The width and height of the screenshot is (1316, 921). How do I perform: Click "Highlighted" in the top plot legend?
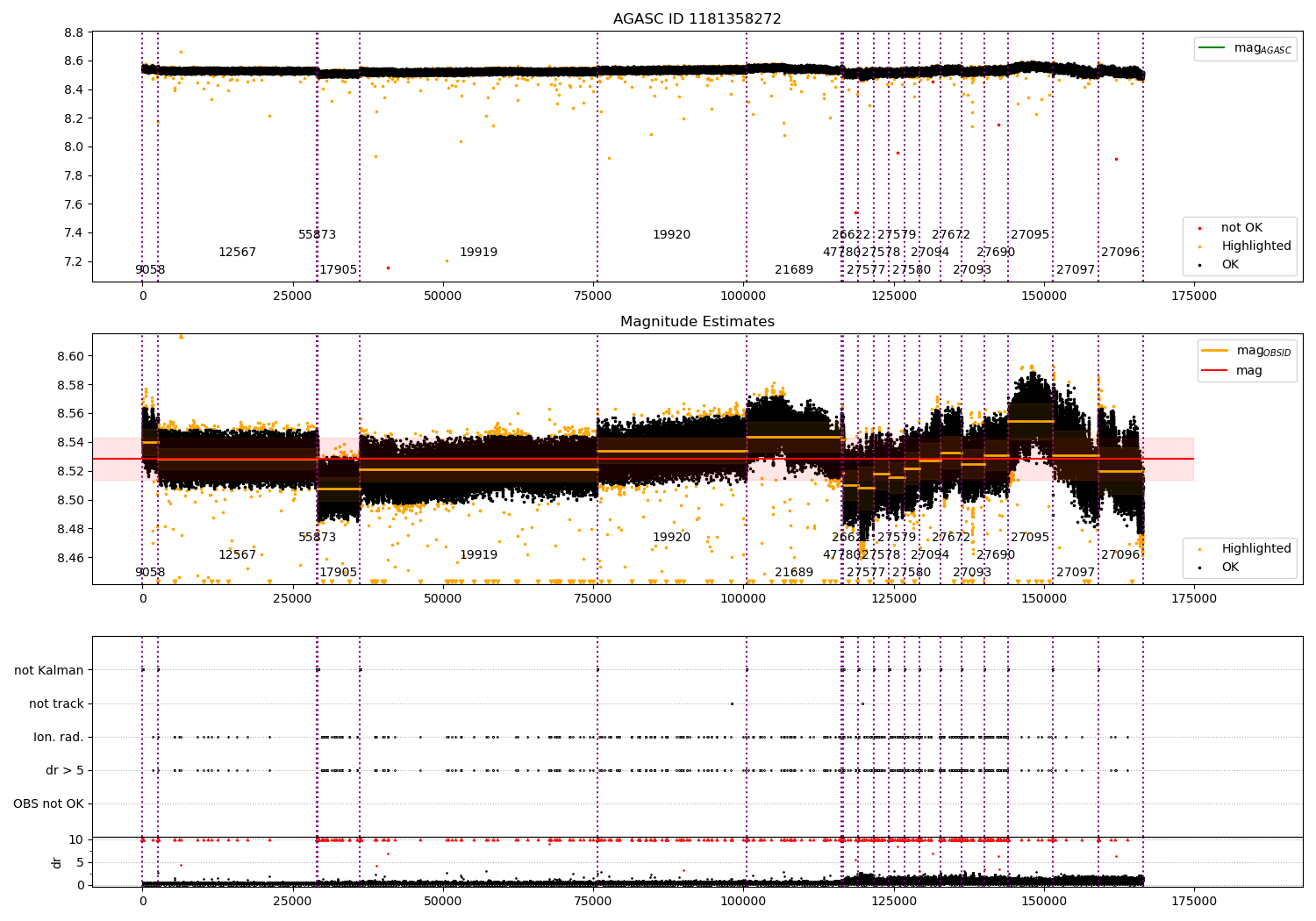pyautogui.click(x=1246, y=246)
